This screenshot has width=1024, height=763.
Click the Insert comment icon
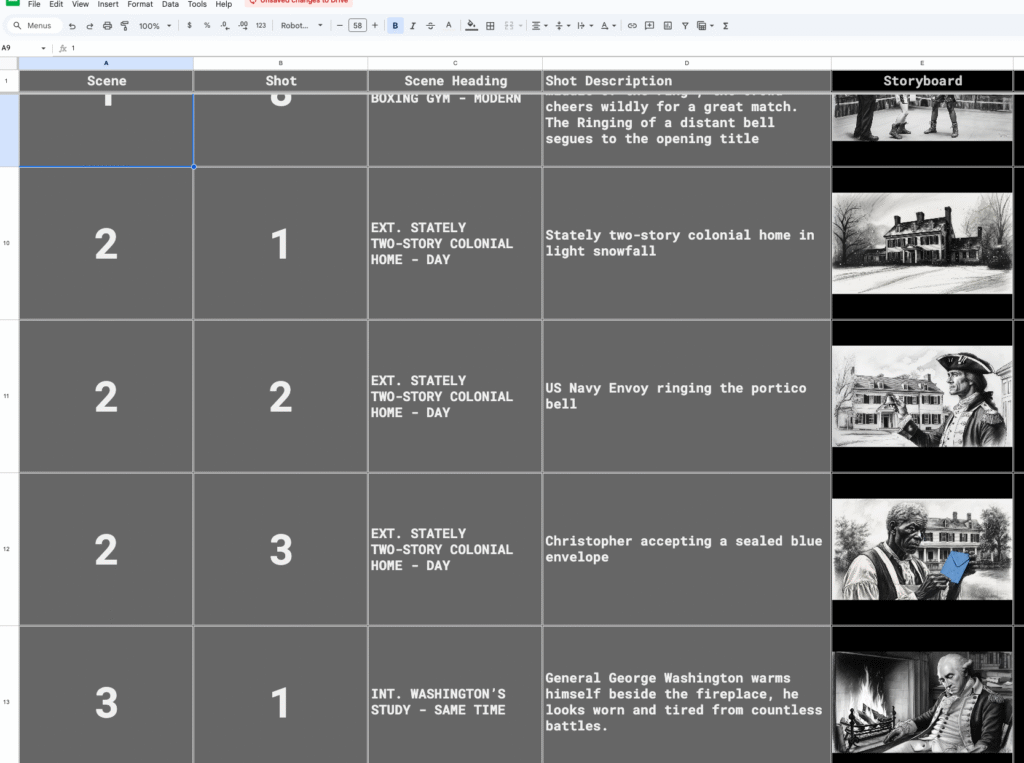(x=650, y=26)
